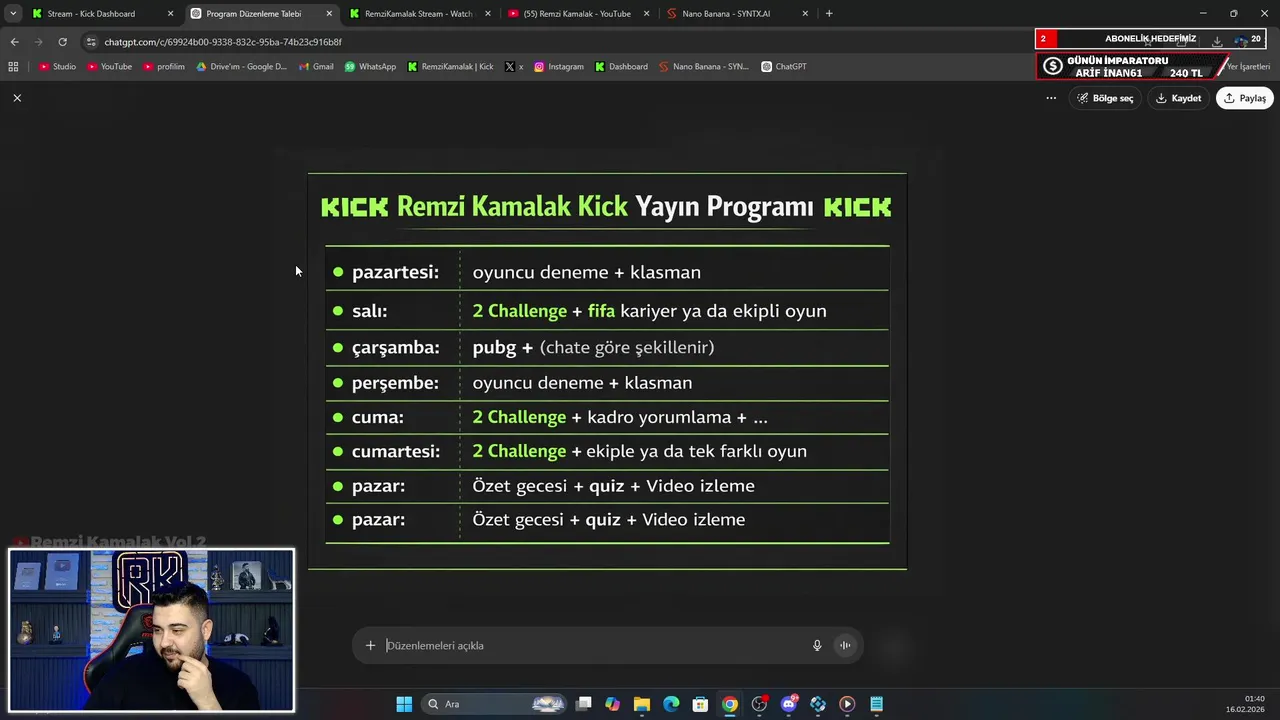1280x720 pixels.
Task: Expand the tab search dropdown arrow
Action: tap(13, 14)
